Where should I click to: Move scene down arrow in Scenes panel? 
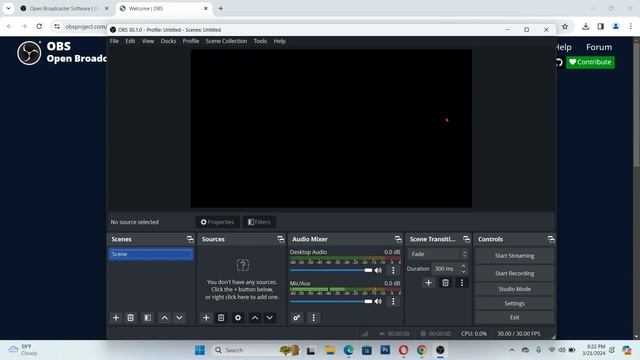click(179, 318)
